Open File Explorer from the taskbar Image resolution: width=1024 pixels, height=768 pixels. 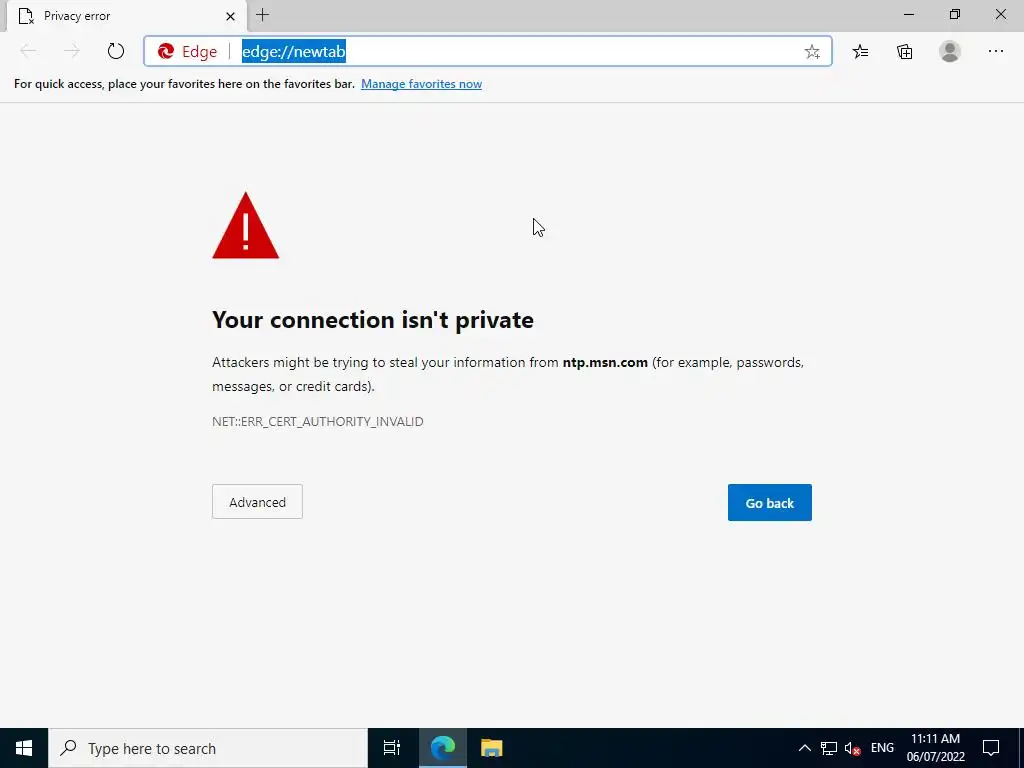coord(491,748)
